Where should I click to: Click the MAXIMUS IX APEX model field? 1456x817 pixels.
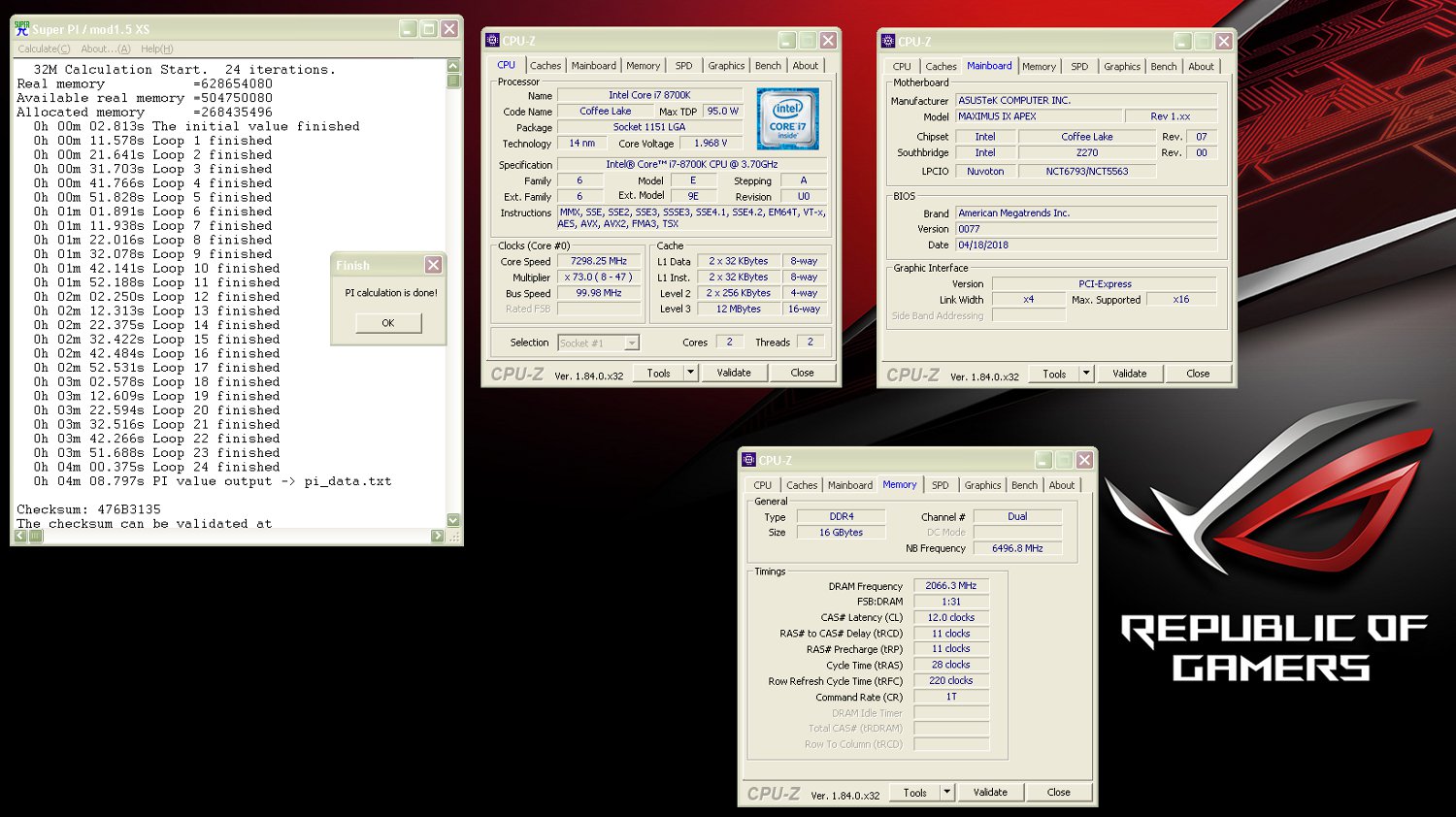tap(1039, 116)
